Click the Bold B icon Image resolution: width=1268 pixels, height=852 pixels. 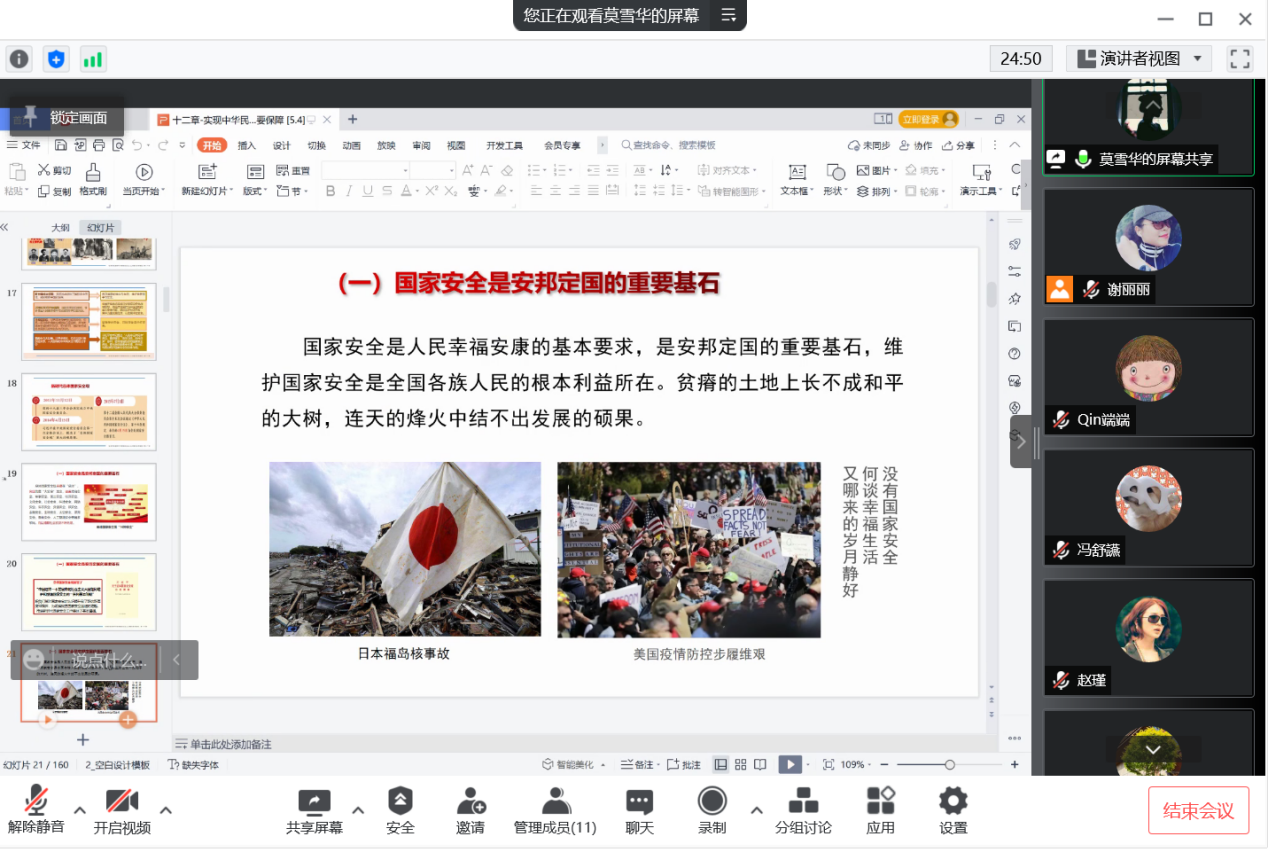click(x=331, y=191)
